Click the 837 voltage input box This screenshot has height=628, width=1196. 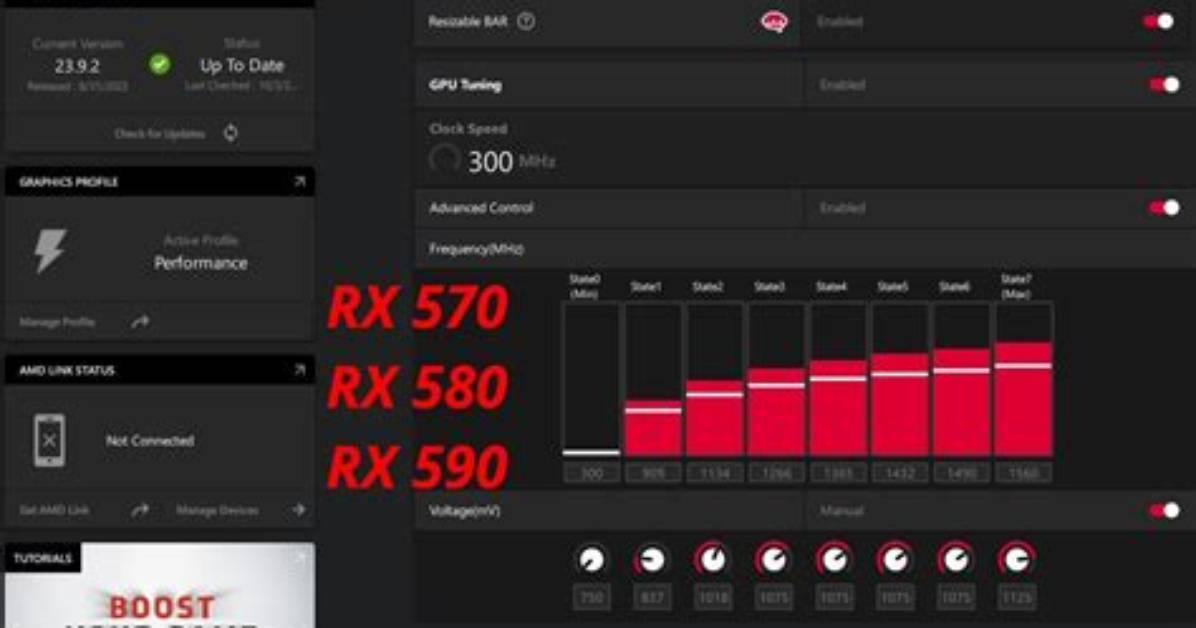pyautogui.click(x=651, y=597)
